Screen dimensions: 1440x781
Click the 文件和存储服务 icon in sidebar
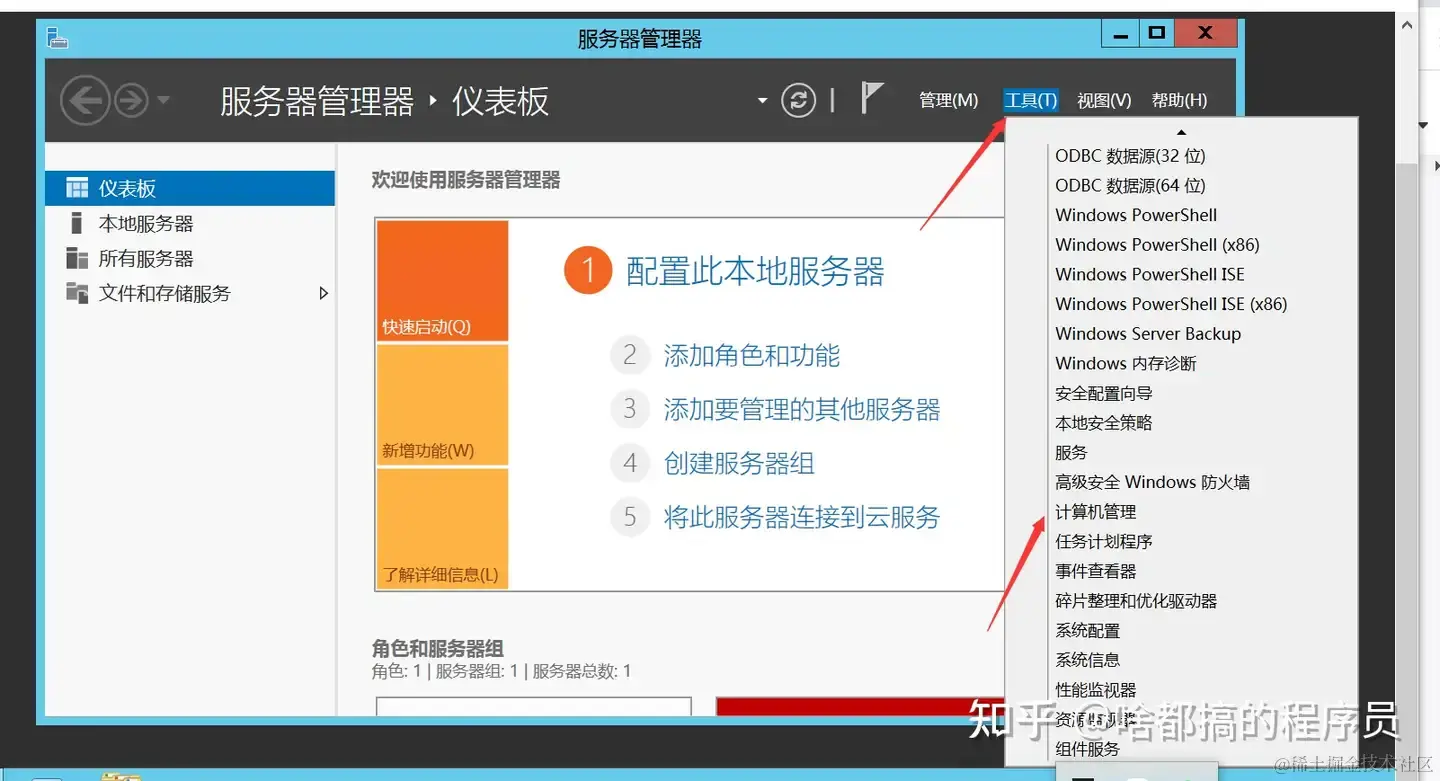pos(76,293)
